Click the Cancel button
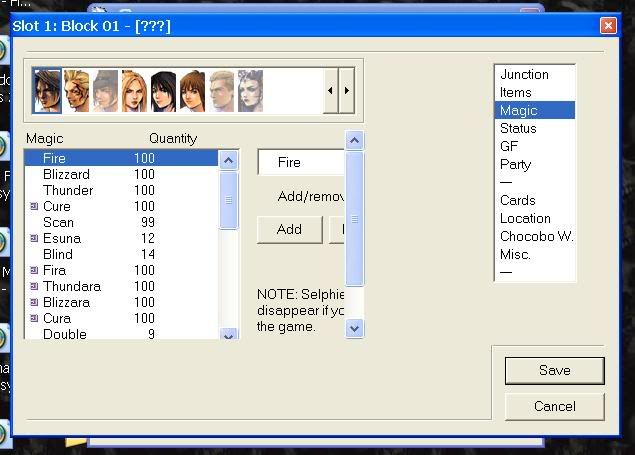 coord(554,406)
